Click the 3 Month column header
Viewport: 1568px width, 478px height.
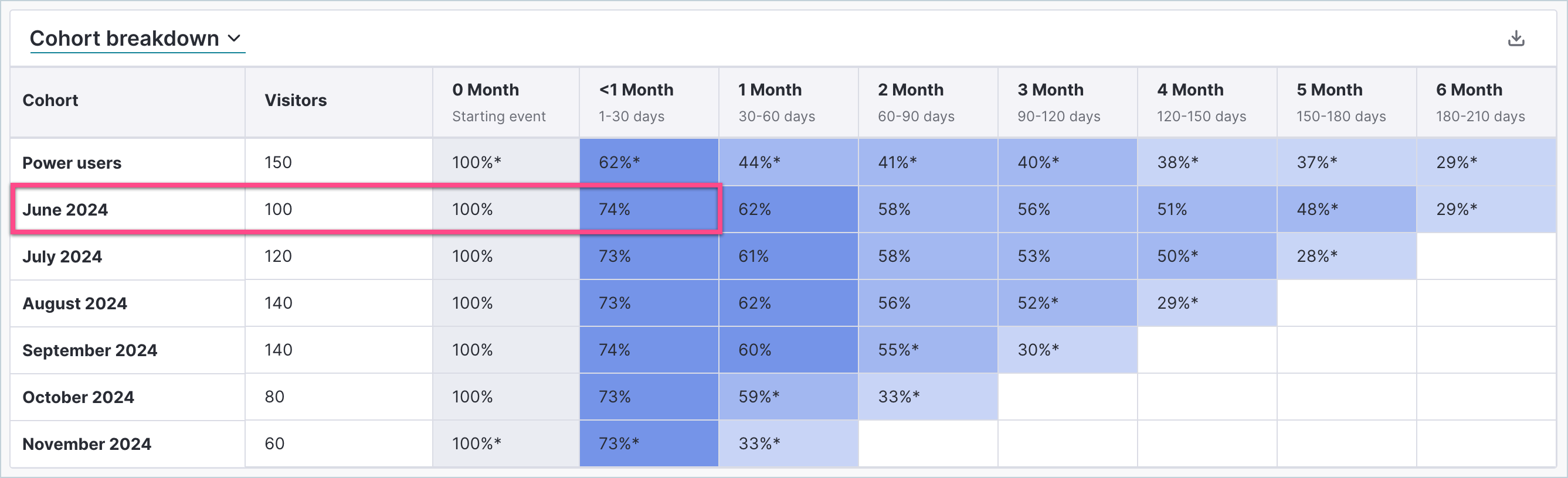(1051, 90)
